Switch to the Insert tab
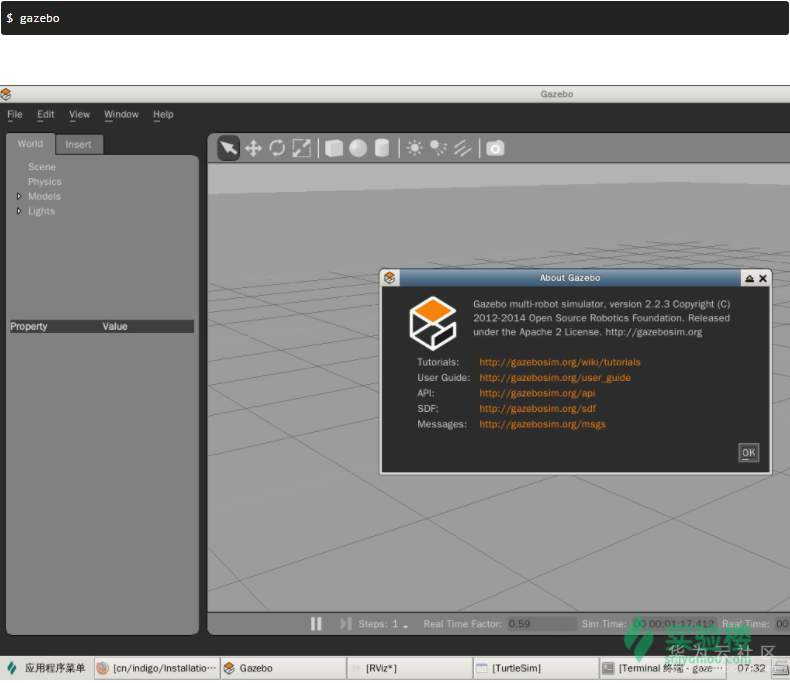Viewport: 790px width, 683px height. [79, 145]
